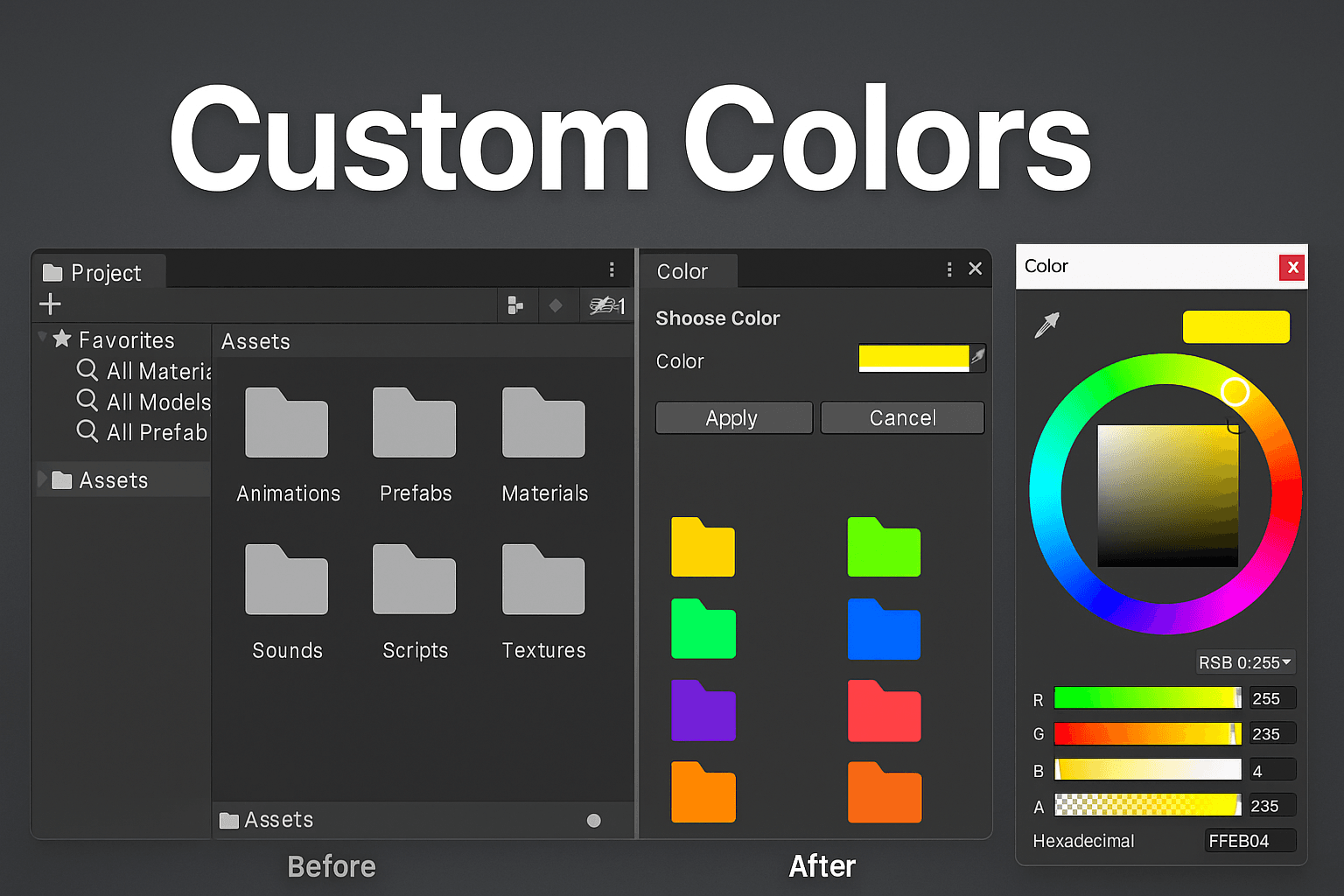The width and height of the screenshot is (1344, 896).
Task: Open the Project panel three-dot menu
Action: pyautogui.click(x=612, y=269)
